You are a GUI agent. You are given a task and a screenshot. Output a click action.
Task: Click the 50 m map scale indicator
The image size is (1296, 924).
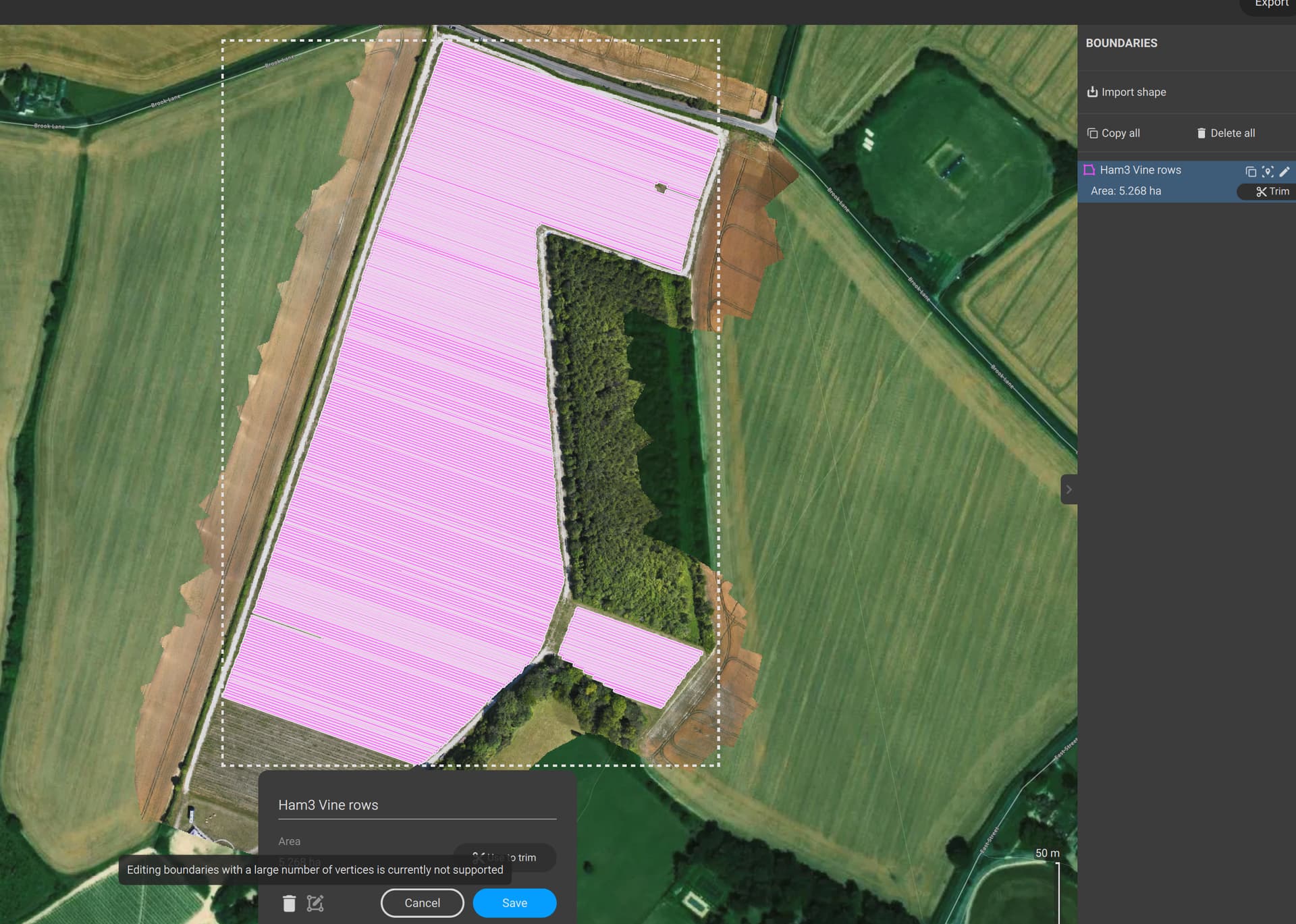[x=1047, y=853]
